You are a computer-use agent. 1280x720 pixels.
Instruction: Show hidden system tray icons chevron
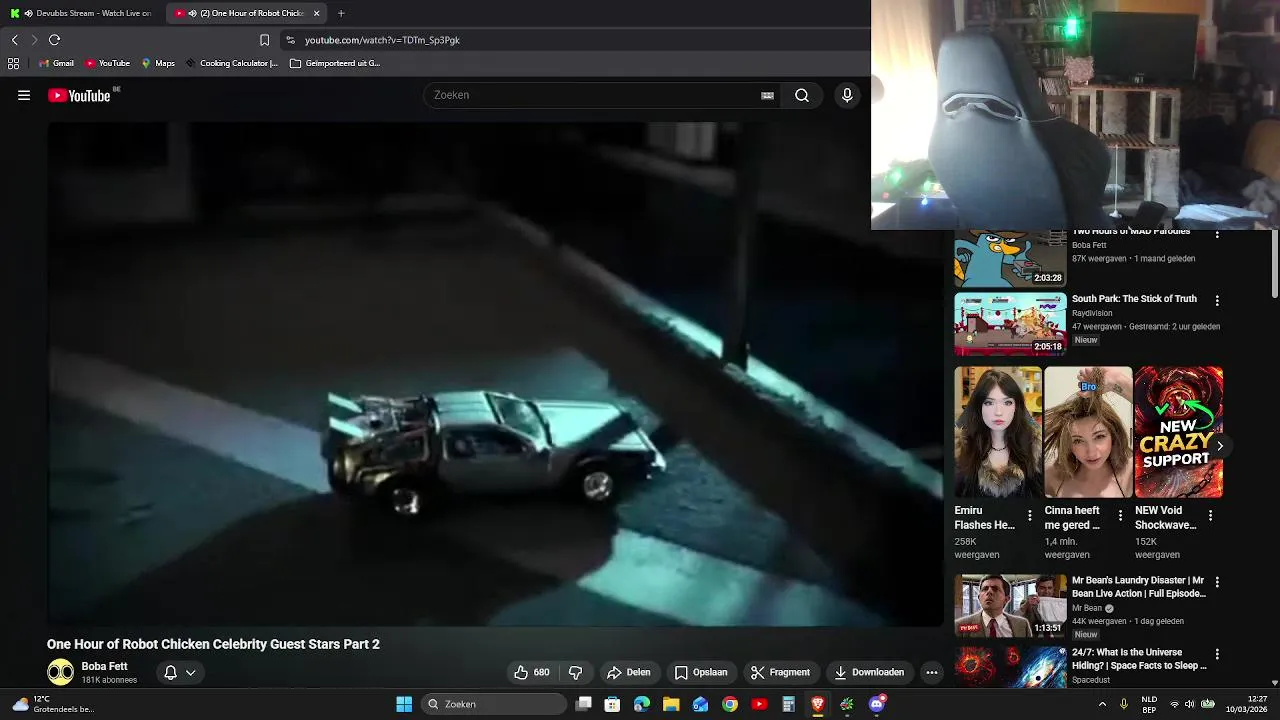pos(1102,704)
